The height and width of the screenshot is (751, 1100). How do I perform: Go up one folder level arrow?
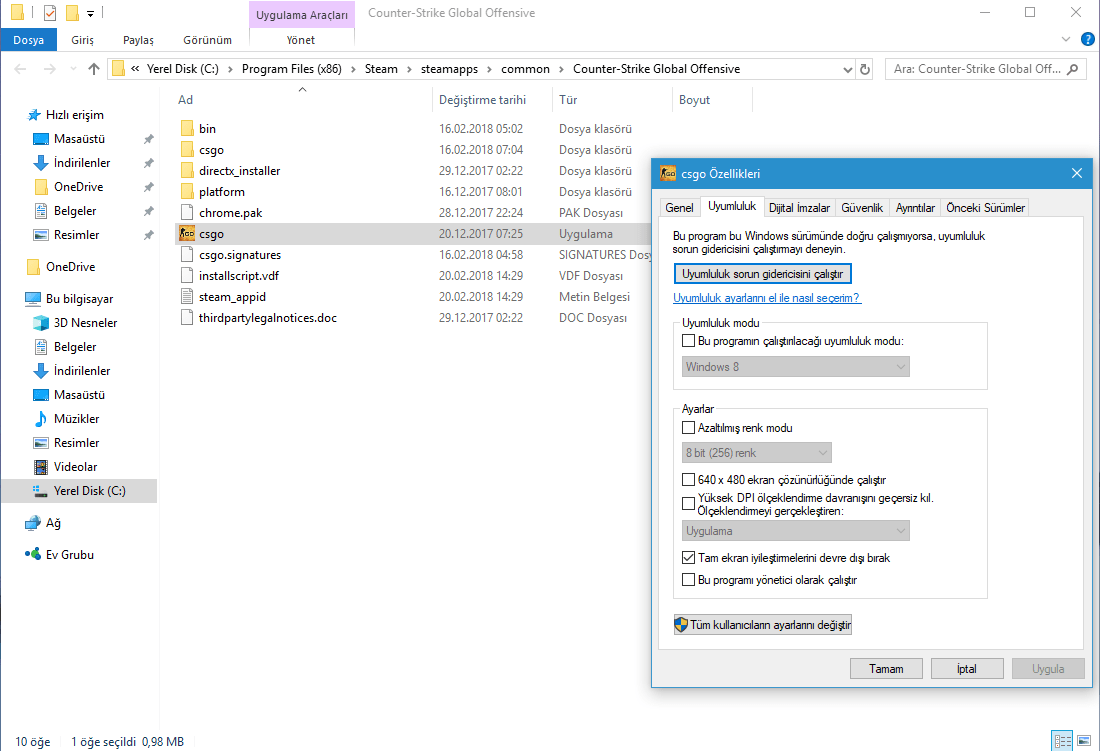tap(94, 69)
